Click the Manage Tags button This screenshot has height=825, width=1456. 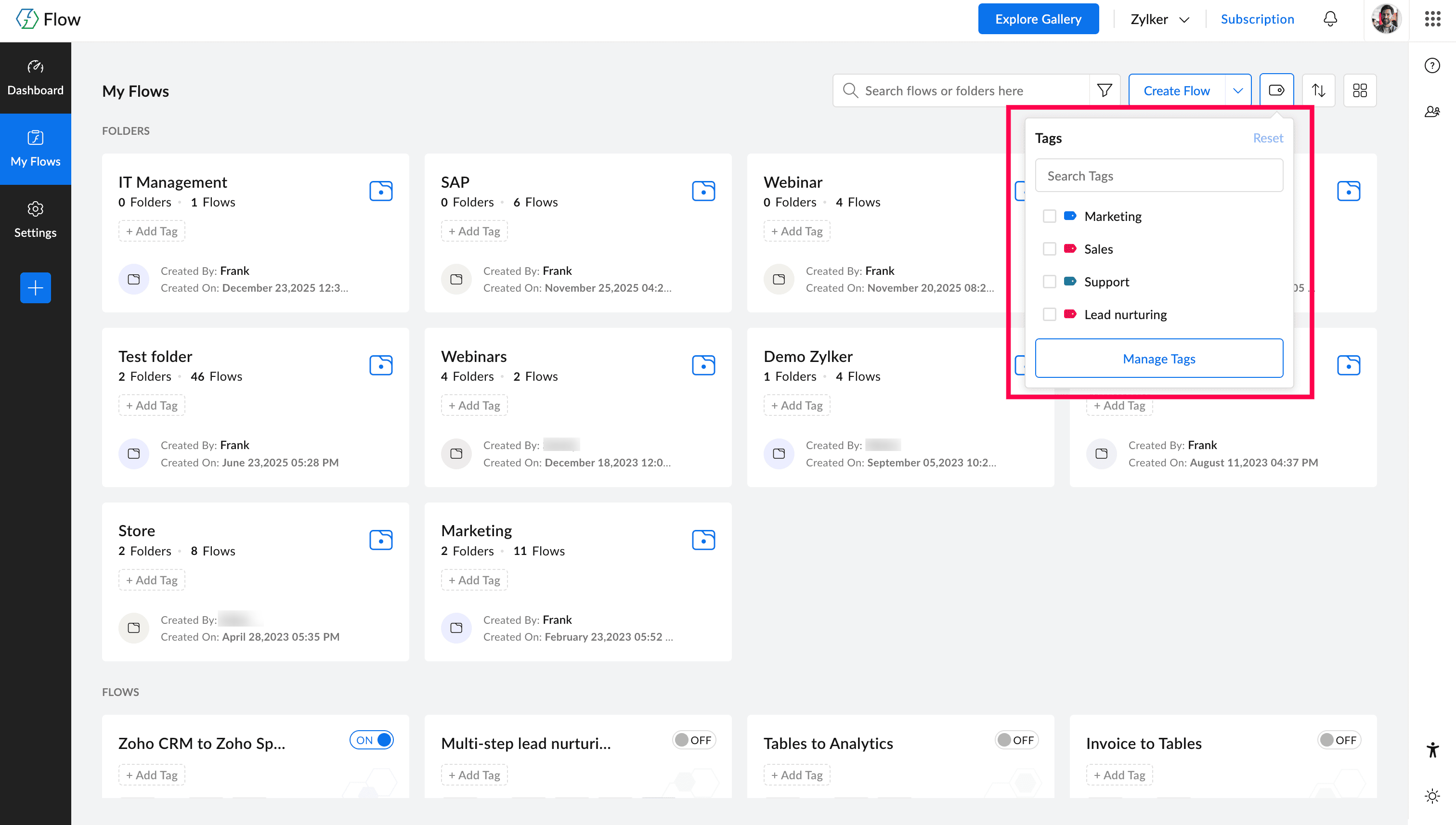1158,359
